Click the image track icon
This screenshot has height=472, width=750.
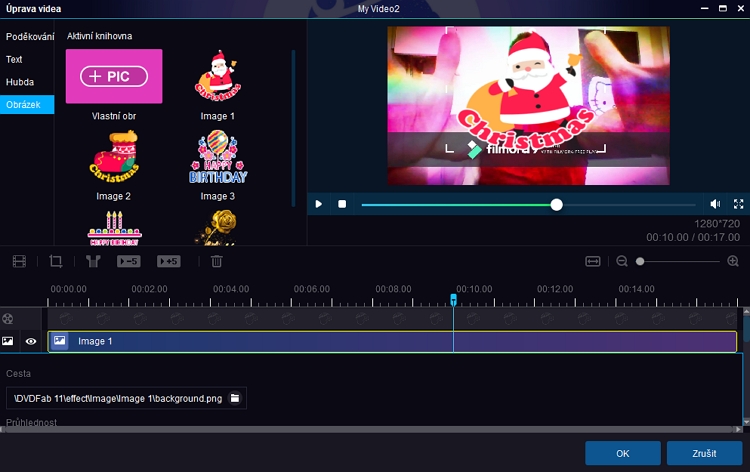pos(8,341)
